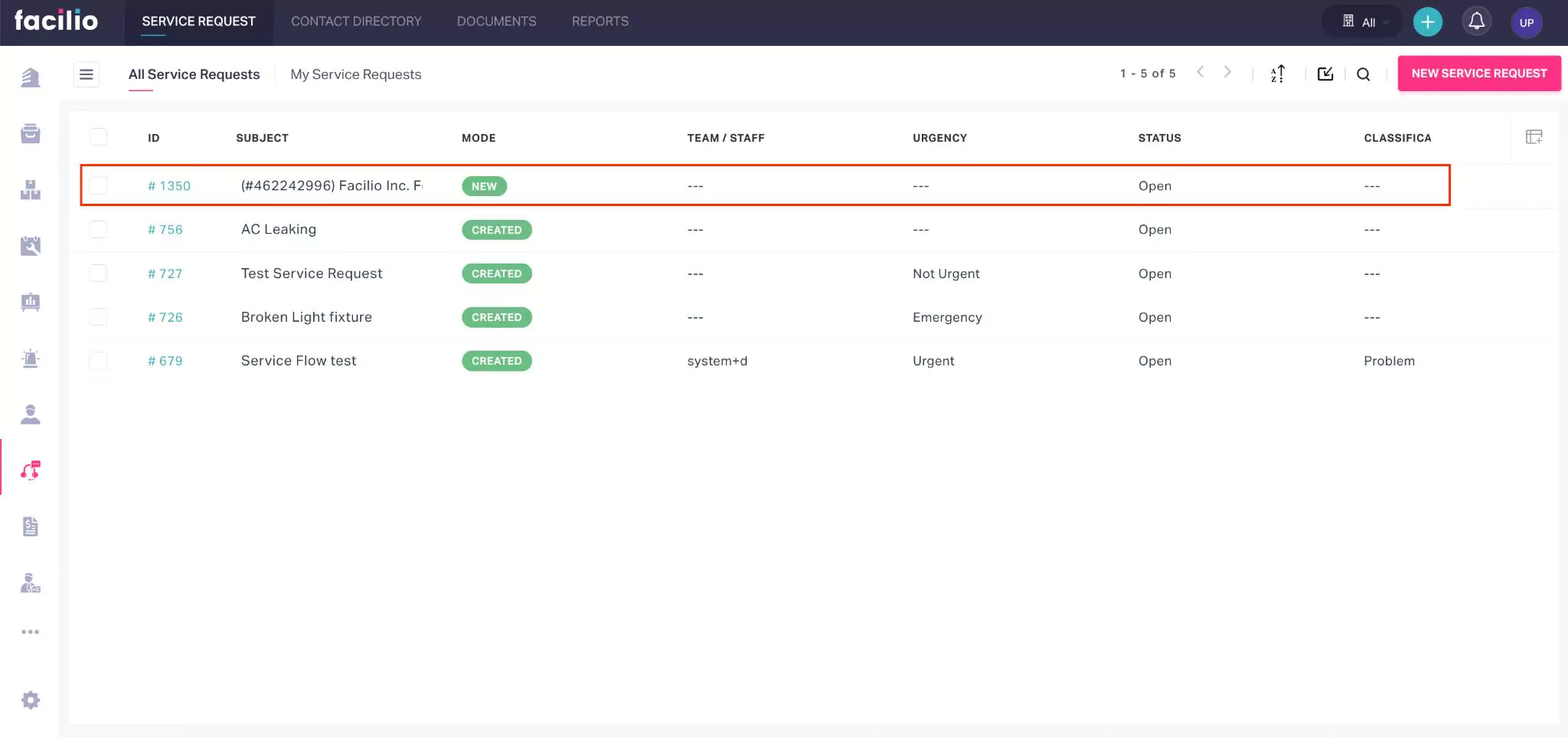Click the (#462242996) Facilio Inc. subject
Viewport: 1568px width, 737px height.
click(x=332, y=185)
